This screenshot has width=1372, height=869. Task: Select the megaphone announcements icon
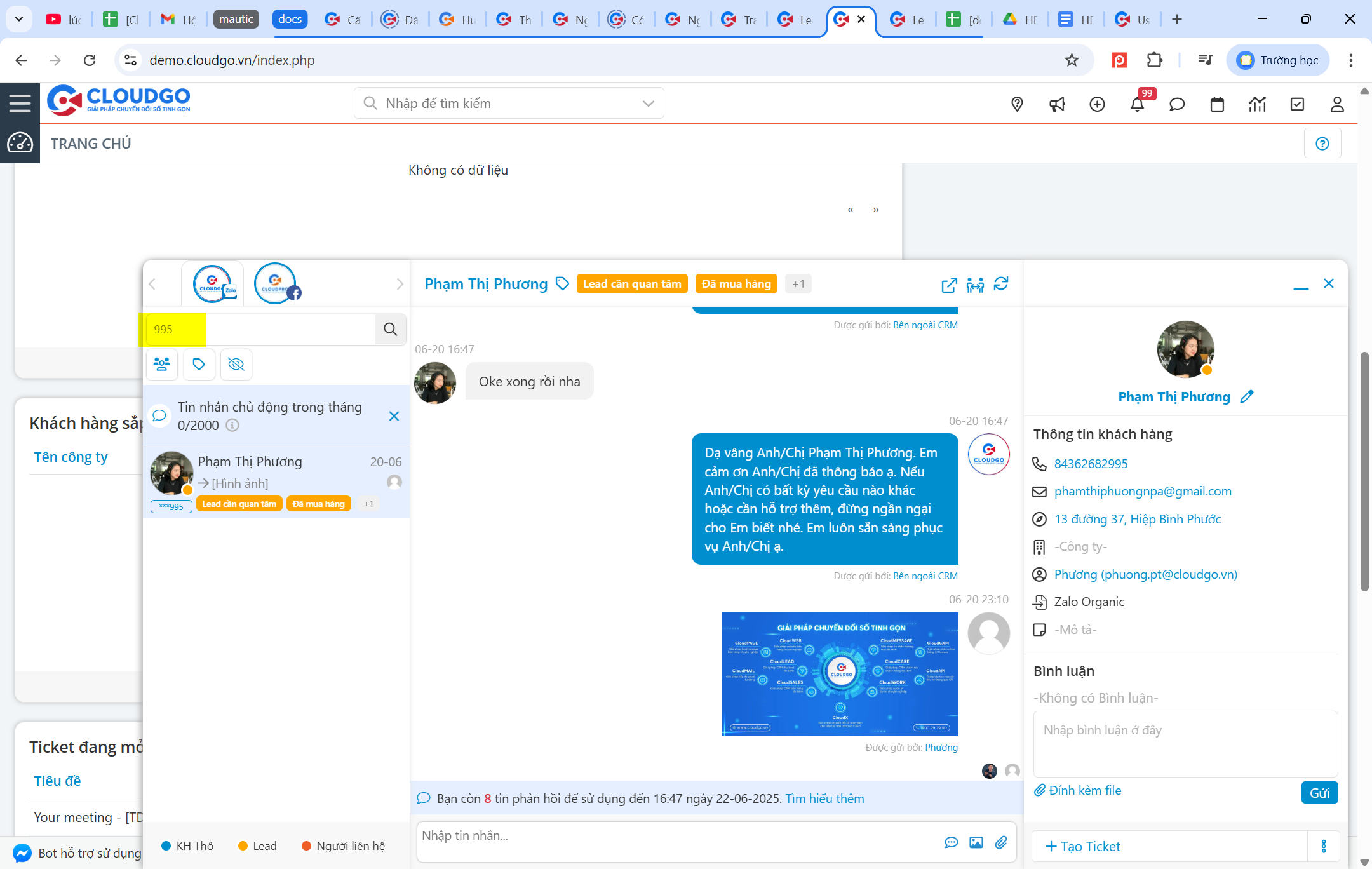pos(1057,104)
